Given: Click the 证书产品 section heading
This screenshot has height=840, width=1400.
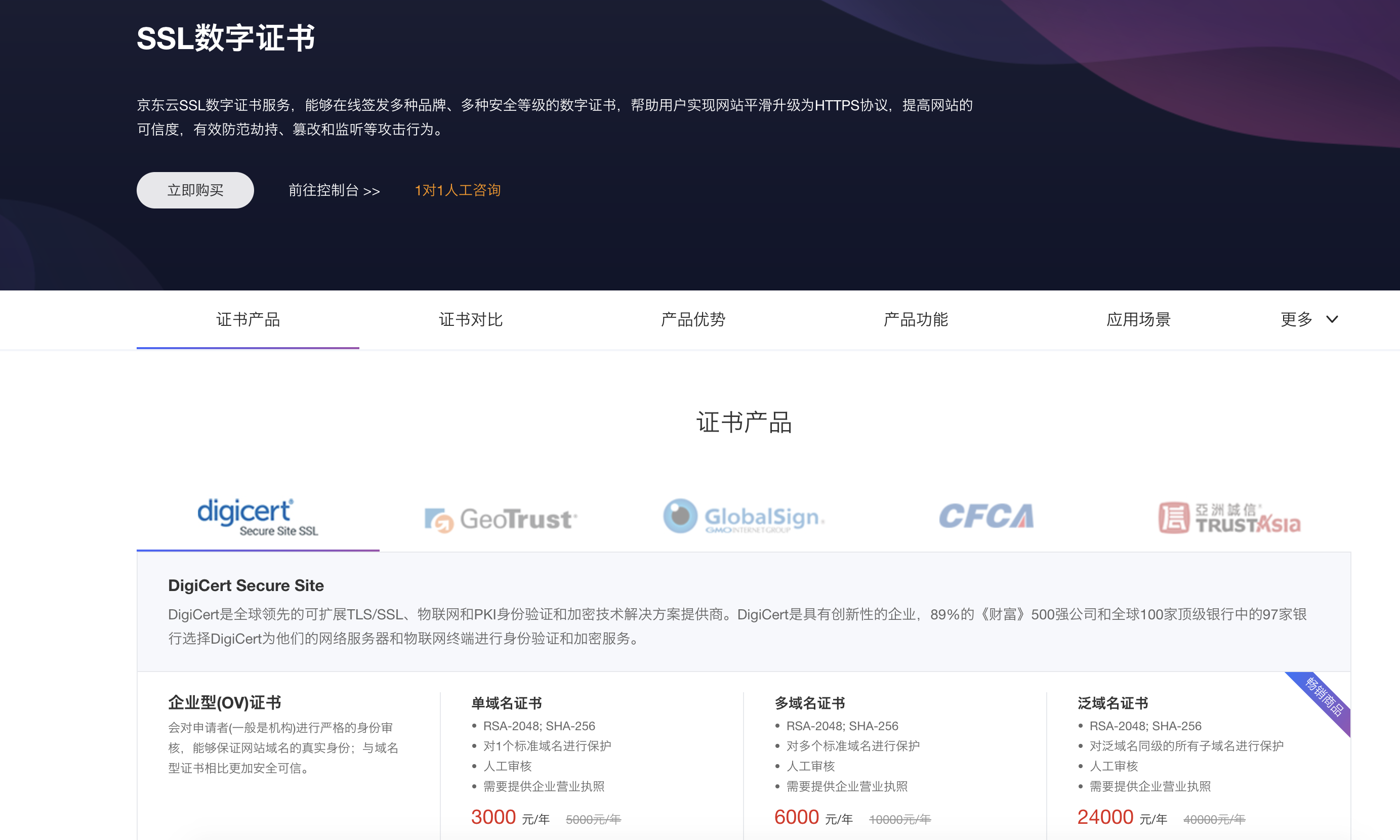Looking at the screenshot, I should 744,422.
